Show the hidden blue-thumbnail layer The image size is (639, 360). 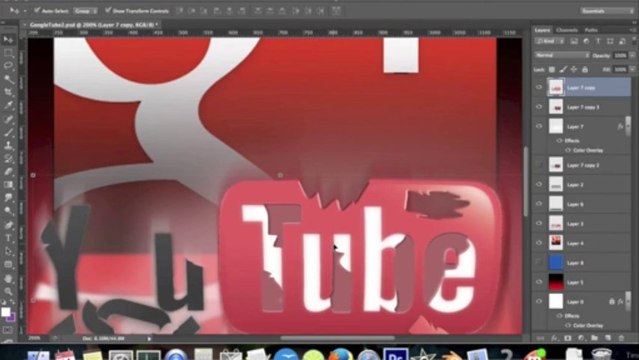coord(539,262)
